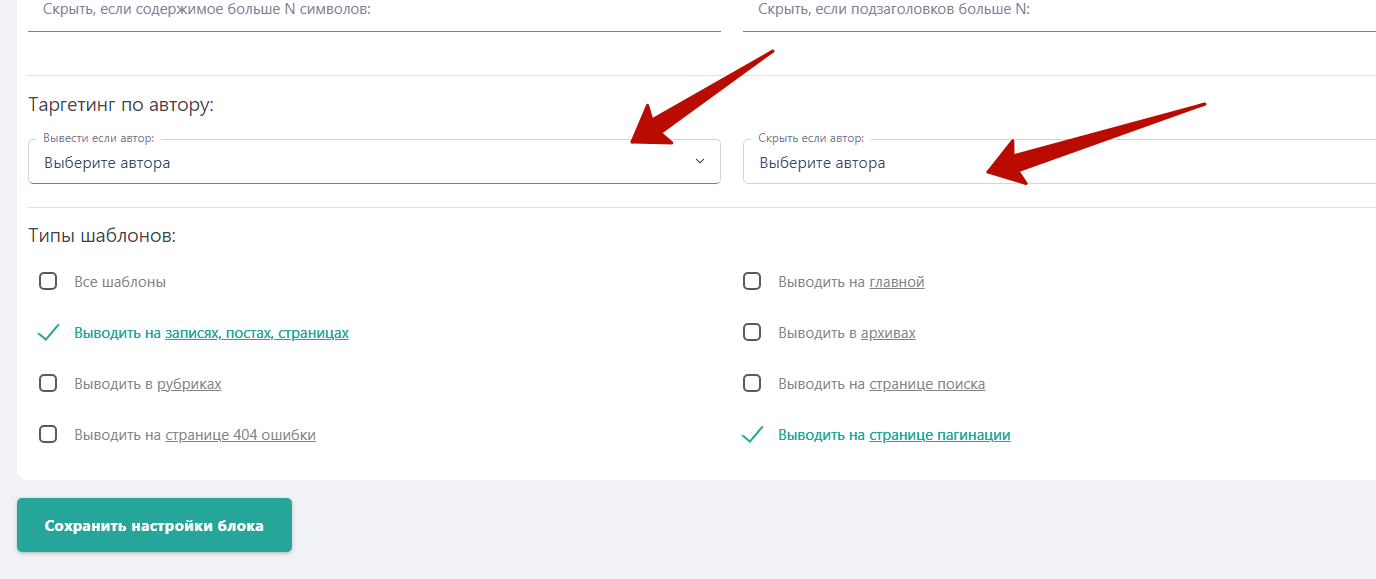Check the 'Выводить в архивах' box

pos(752,332)
